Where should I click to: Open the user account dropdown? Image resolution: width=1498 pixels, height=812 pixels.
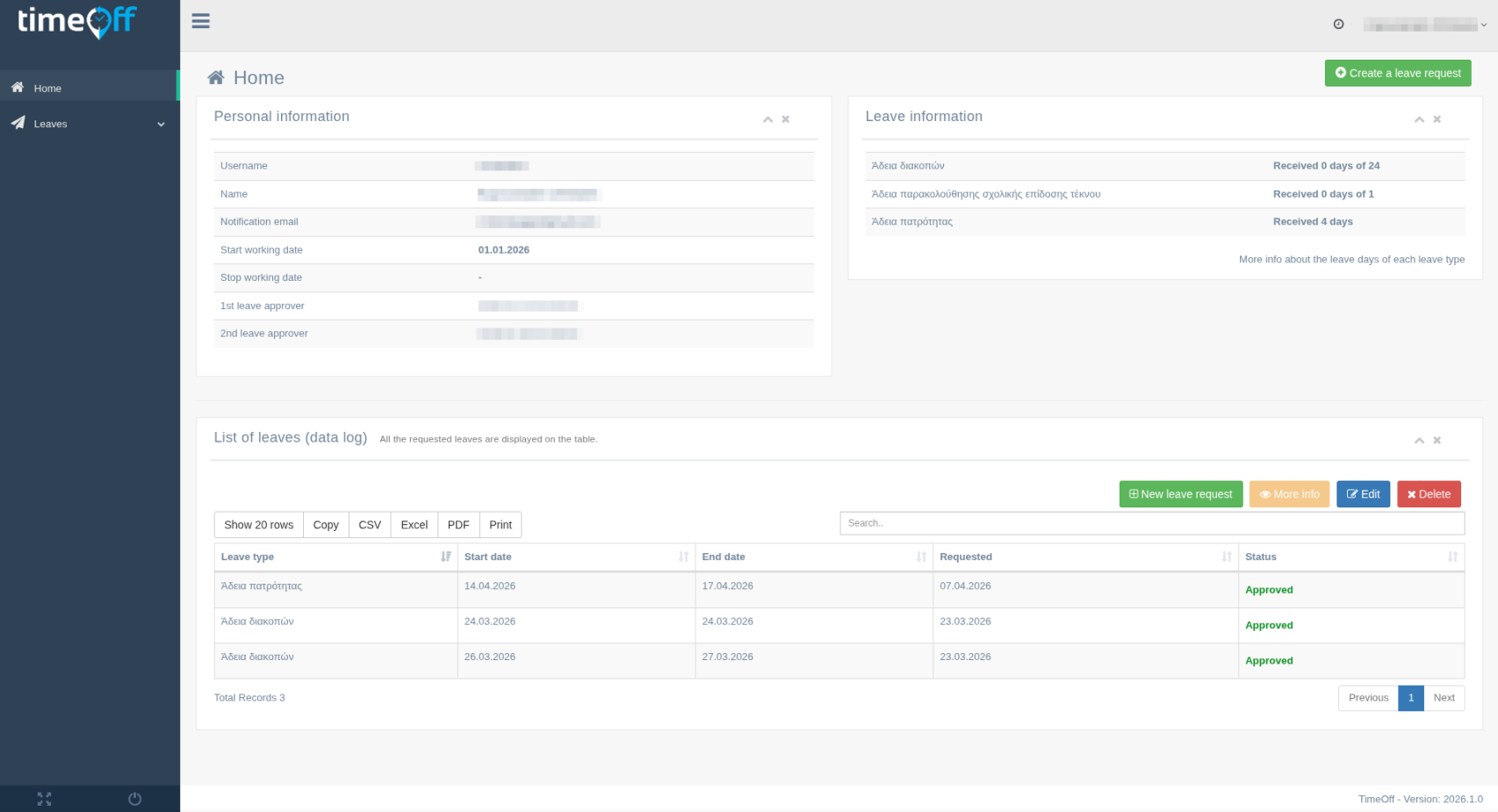1424,24
